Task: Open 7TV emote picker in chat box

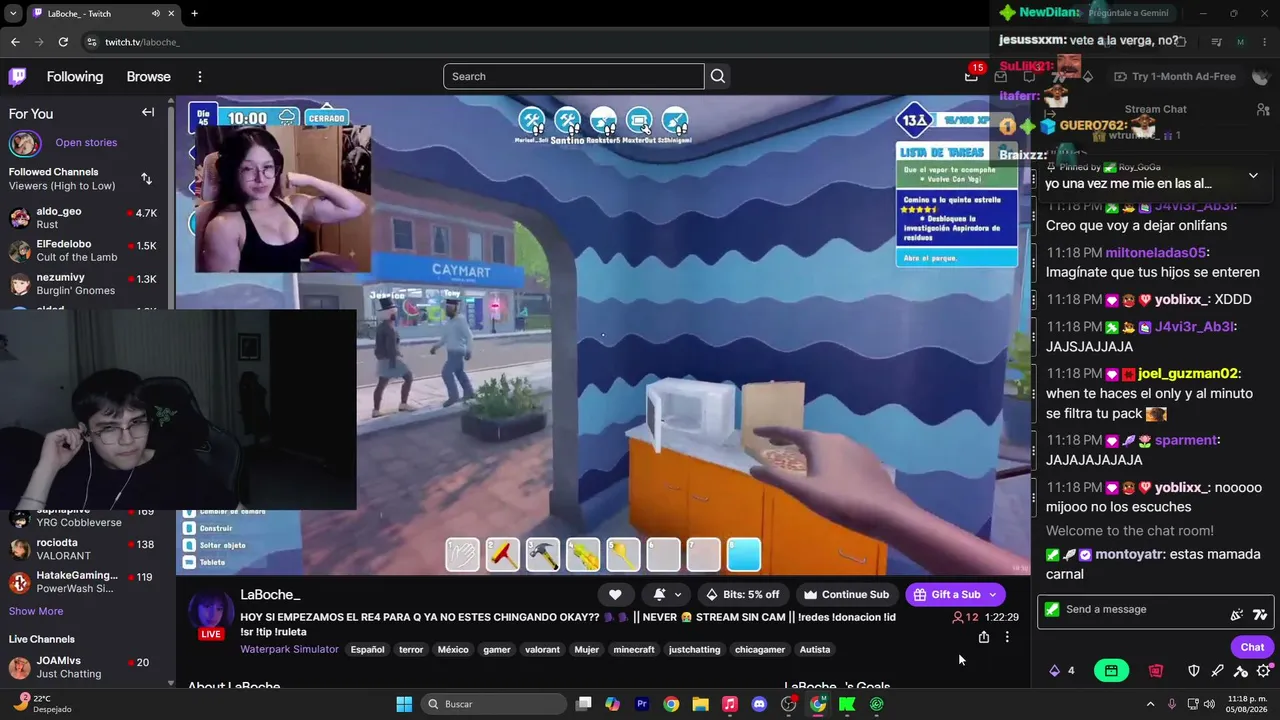Action: point(1260,615)
